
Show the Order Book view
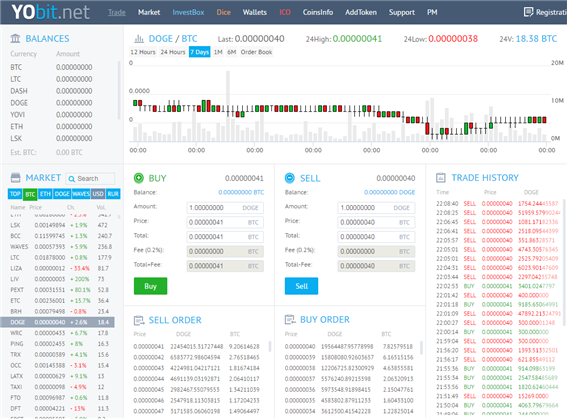pyautogui.click(x=256, y=52)
